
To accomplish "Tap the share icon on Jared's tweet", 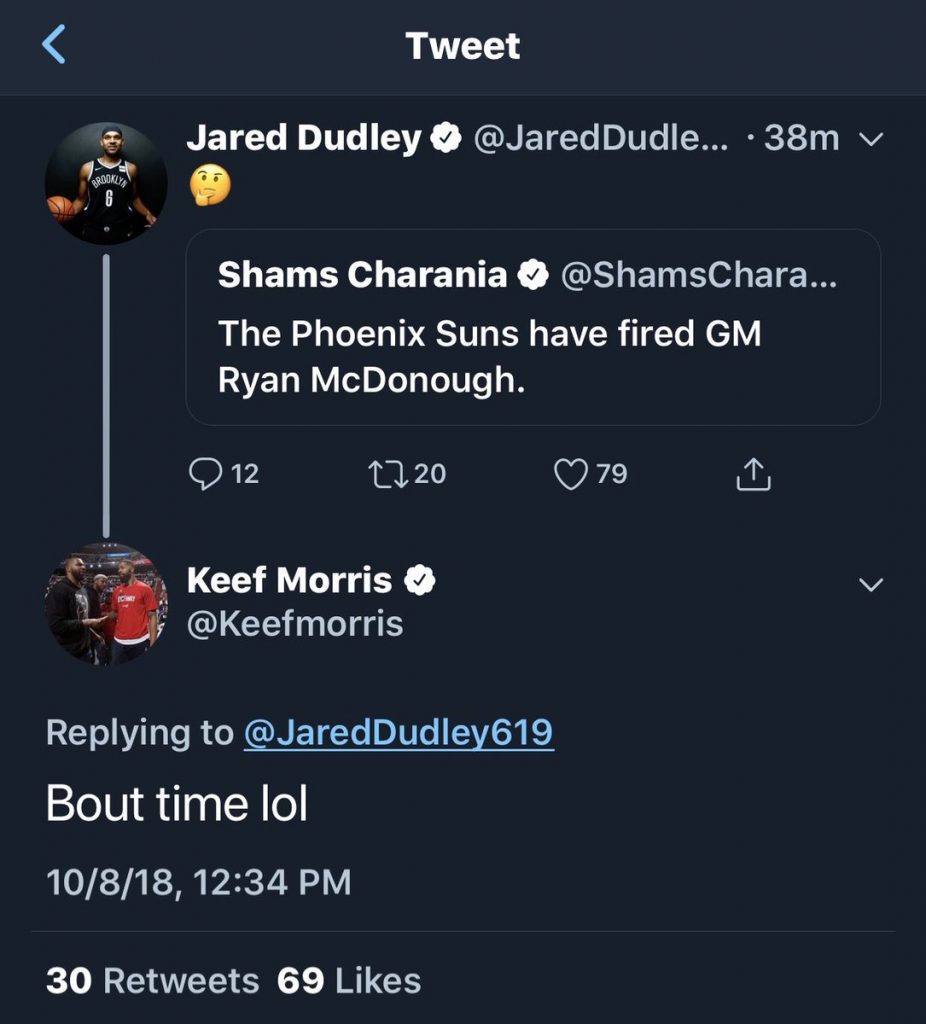I will coord(754,475).
